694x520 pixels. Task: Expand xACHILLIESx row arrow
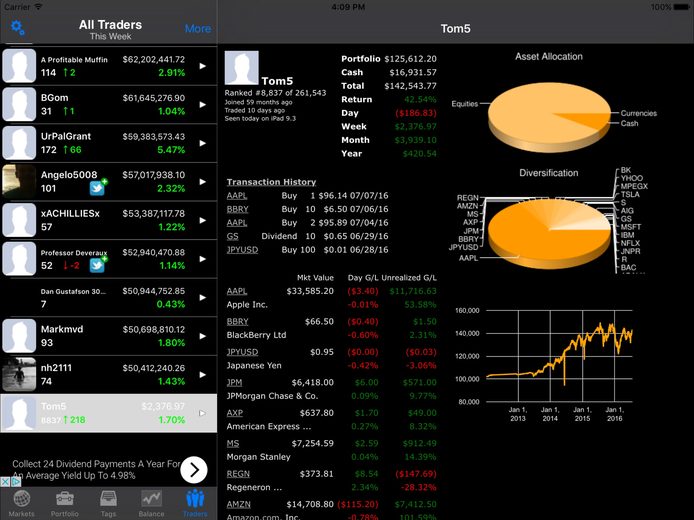tap(202, 220)
